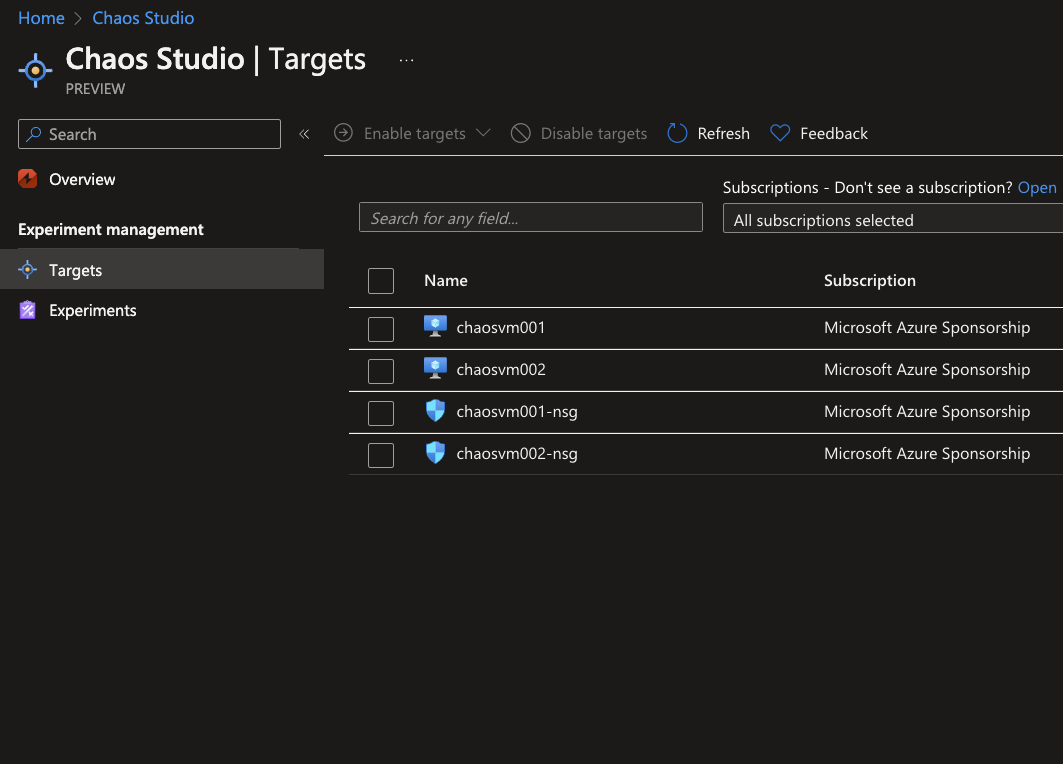Open the ellipsis more options menu
The width and height of the screenshot is (1063, 764).
(406, 60)
